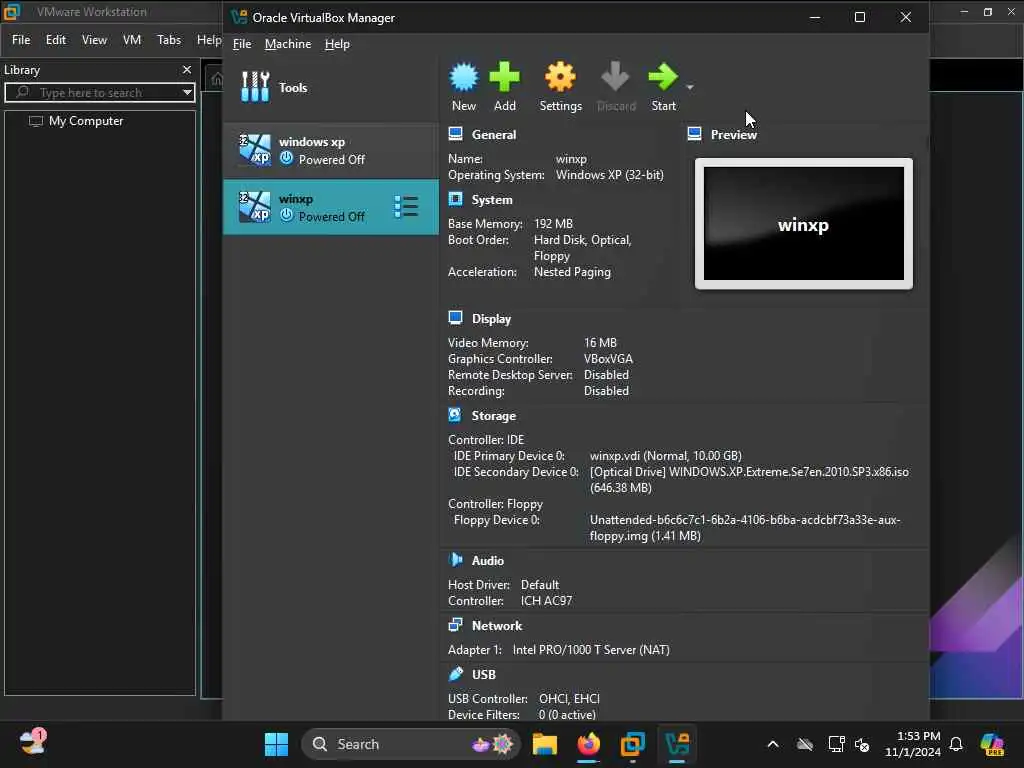
Task: Open clock showing 1:53 PM
Action: [913, 744]
